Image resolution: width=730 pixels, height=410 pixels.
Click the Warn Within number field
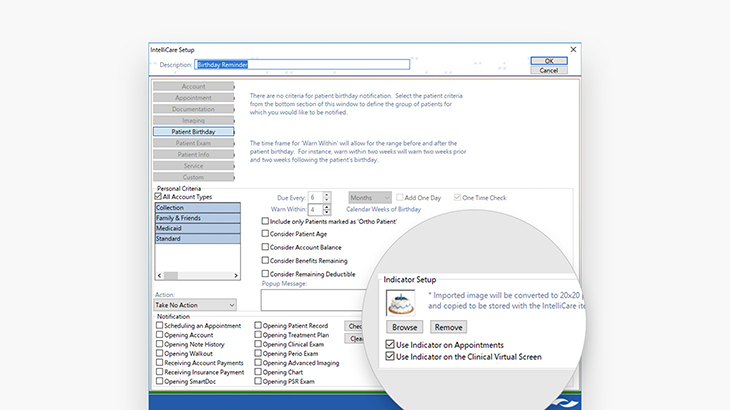point(316,209)
